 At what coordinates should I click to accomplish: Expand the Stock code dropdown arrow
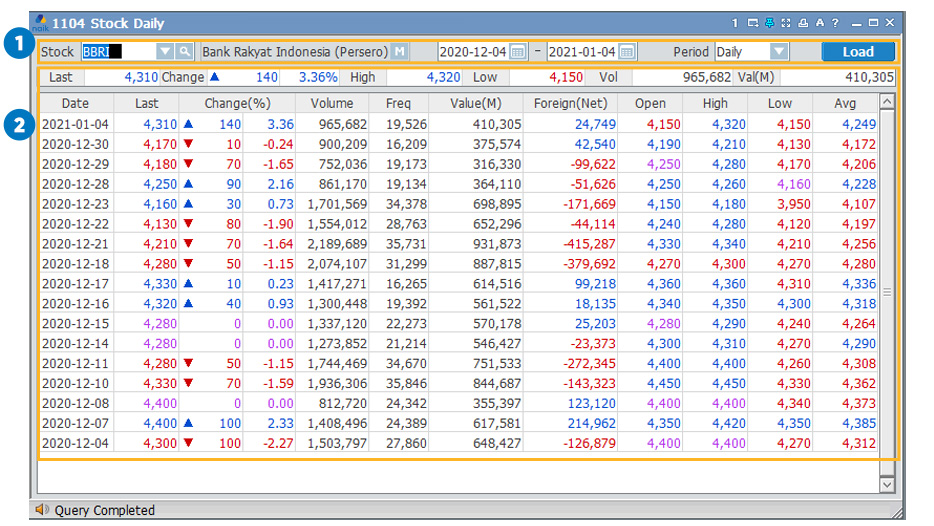(x=165, y=52)
